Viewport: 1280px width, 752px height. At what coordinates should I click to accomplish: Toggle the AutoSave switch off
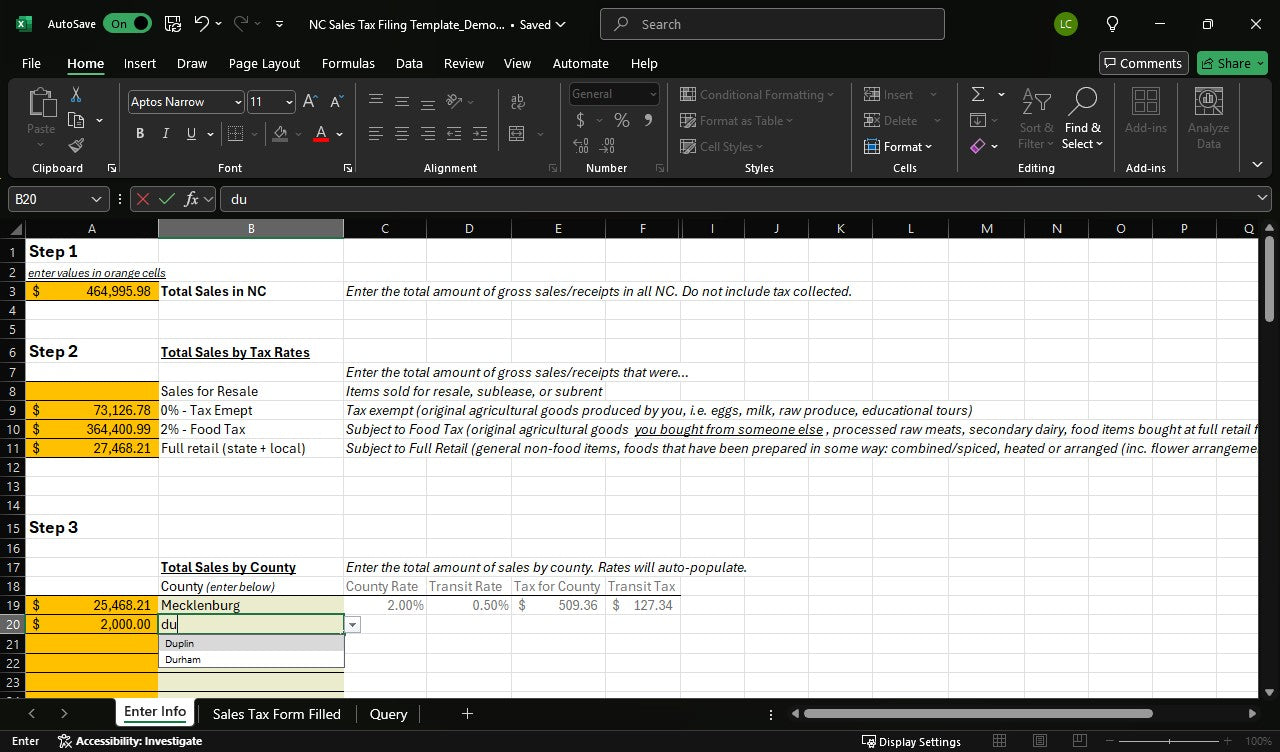[128, 24]
